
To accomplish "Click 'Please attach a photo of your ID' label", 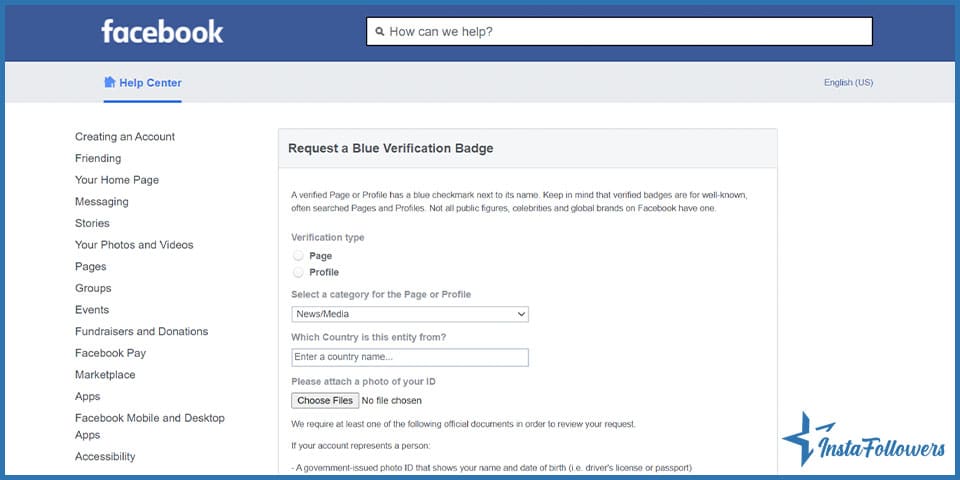I will point(364,381).
